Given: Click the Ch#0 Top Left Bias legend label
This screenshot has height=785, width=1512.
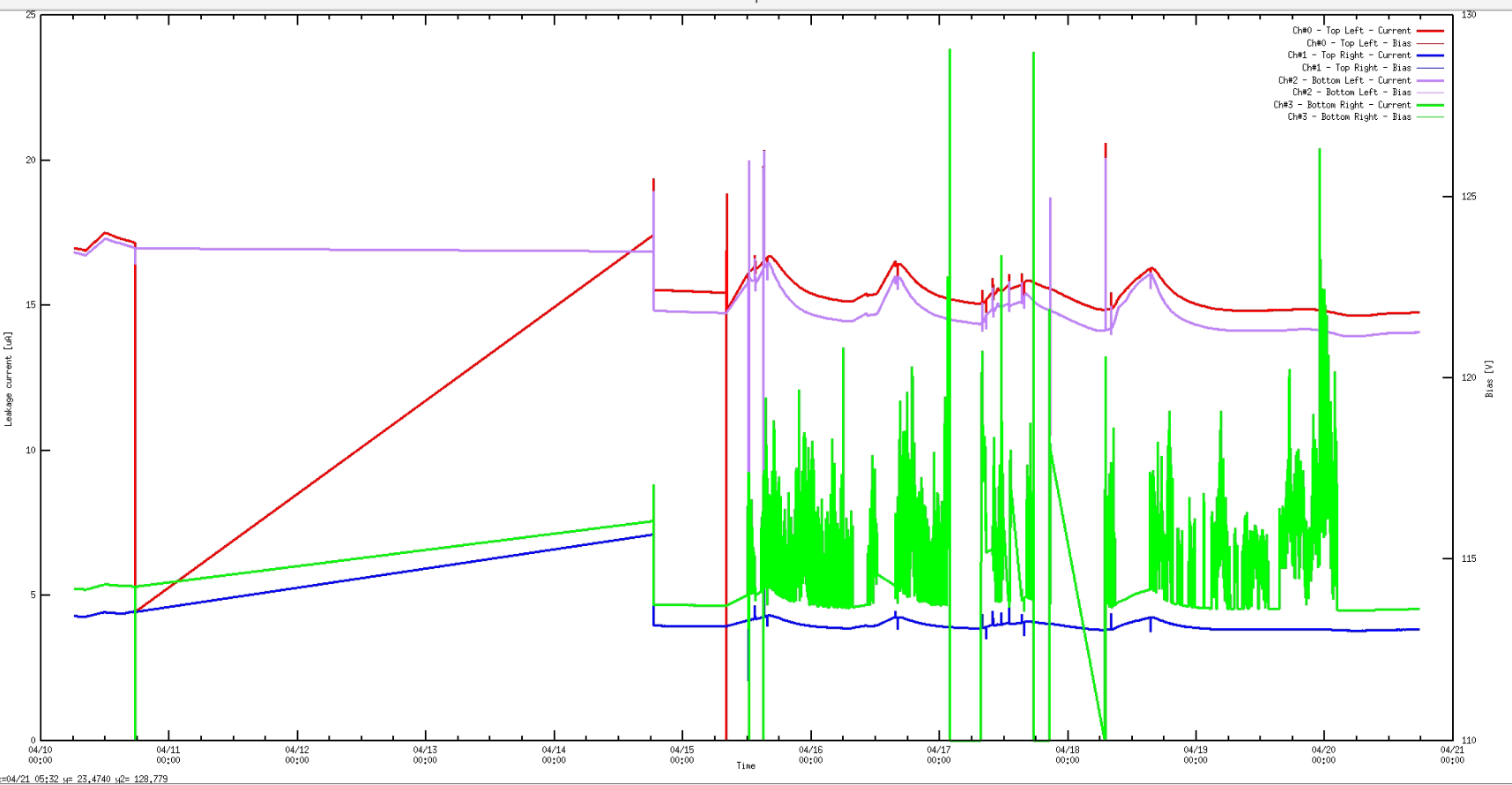Looking at the screenshot, I should 1358,43.
